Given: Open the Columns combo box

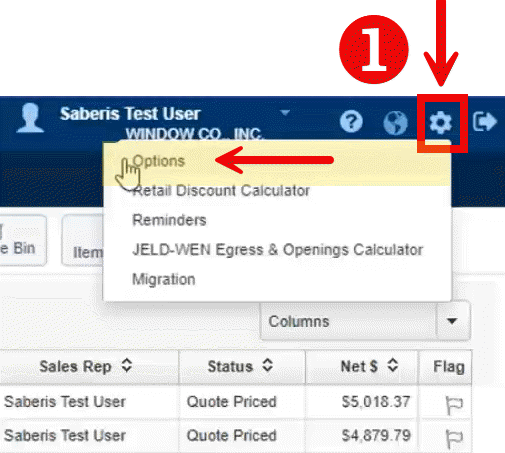Looking at the screenshot, I should (365, 321).
